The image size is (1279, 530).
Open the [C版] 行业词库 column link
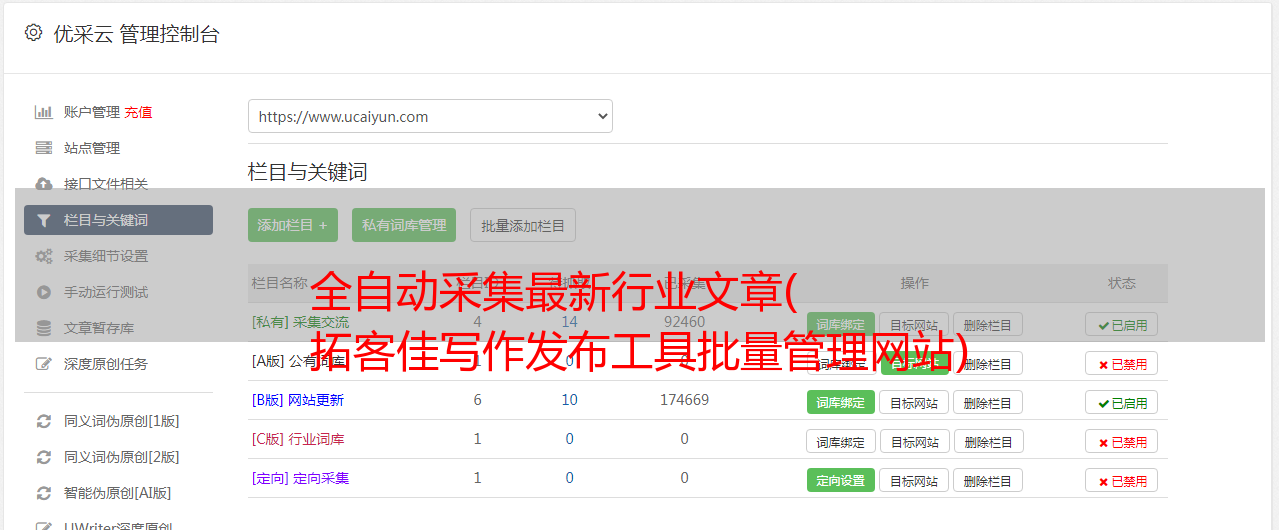click(x=298, y=439)
